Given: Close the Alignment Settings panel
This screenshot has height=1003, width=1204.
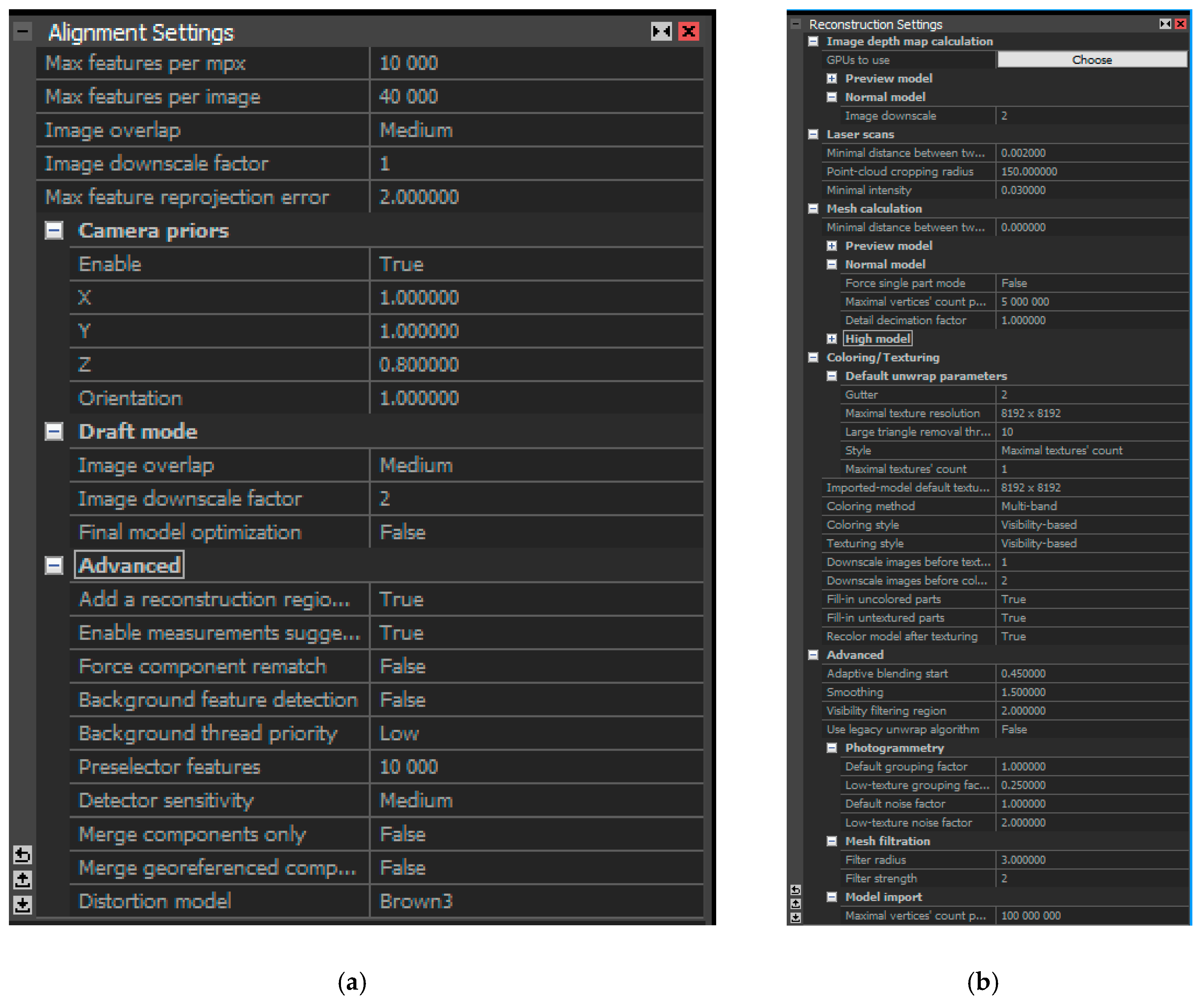Looking at the screenshot, I should [688, 31].
